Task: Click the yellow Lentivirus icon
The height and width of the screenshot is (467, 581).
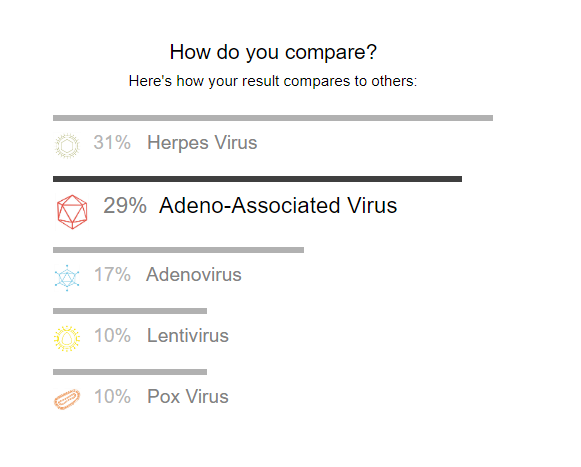Action: (x=67, y=338)
